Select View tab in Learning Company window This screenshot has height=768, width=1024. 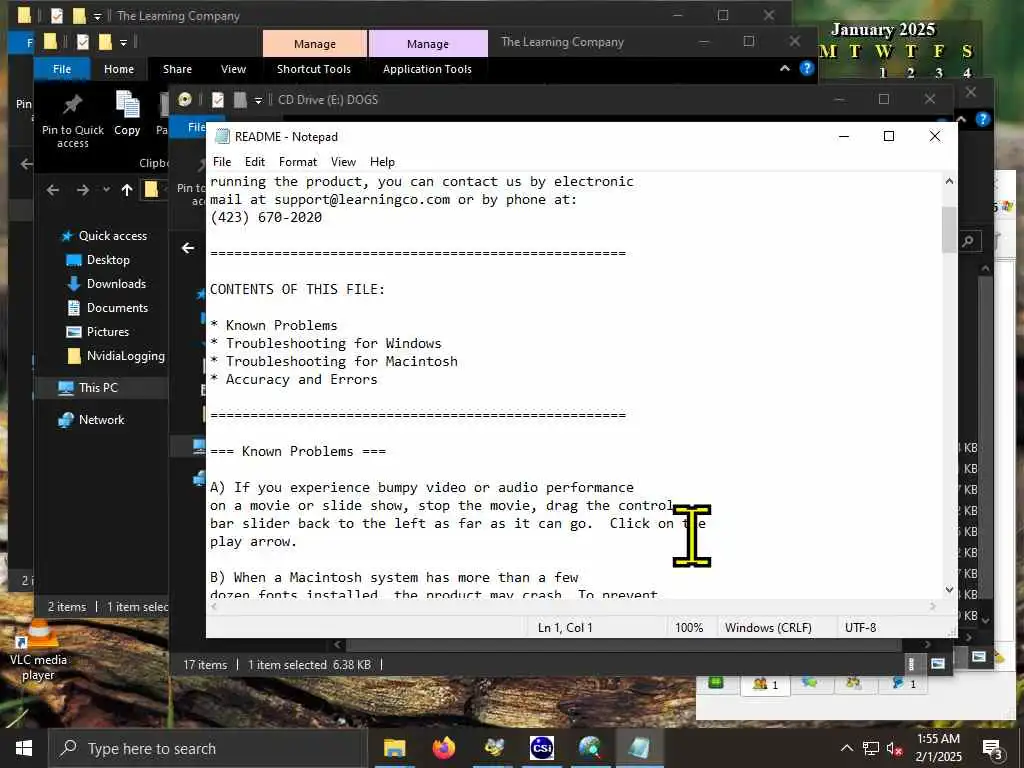[x=233, y=69]
